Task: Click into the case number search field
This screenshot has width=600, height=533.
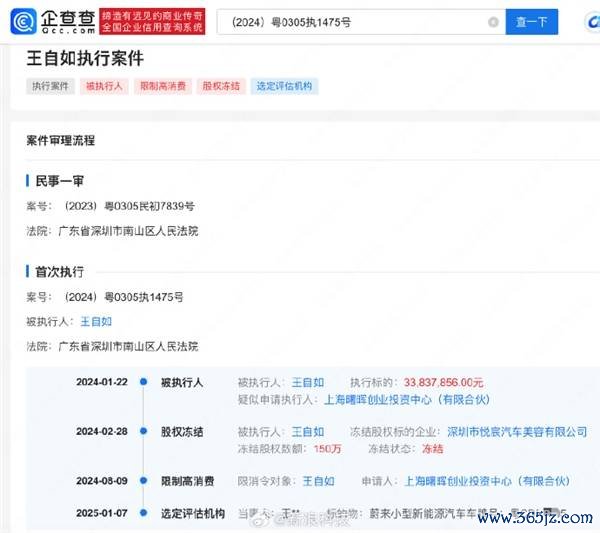Action: coord(361,22)
